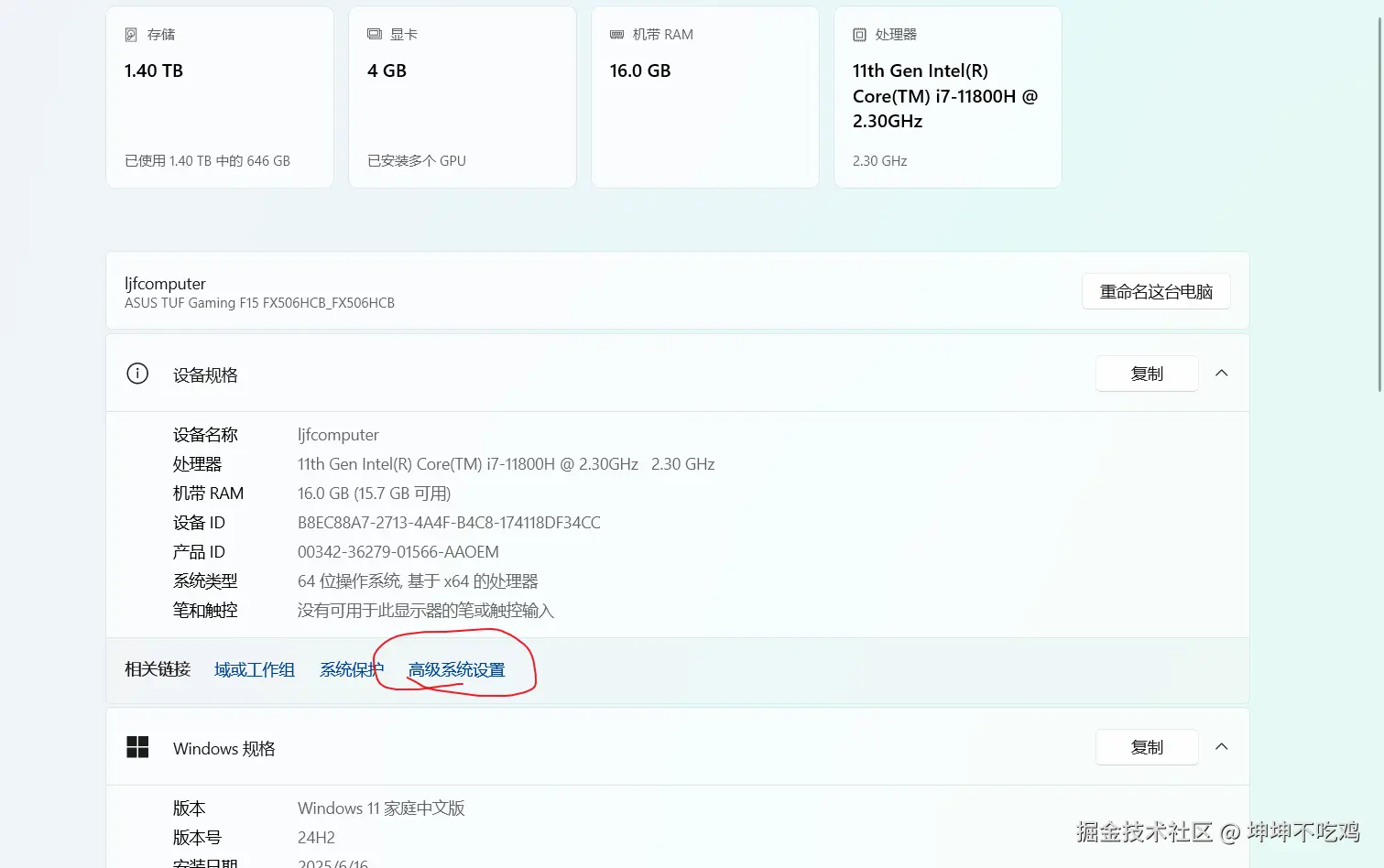
Task: Click 设备 ID value B8EC88A7-2713-4A4F
Action: click(449, 523)
